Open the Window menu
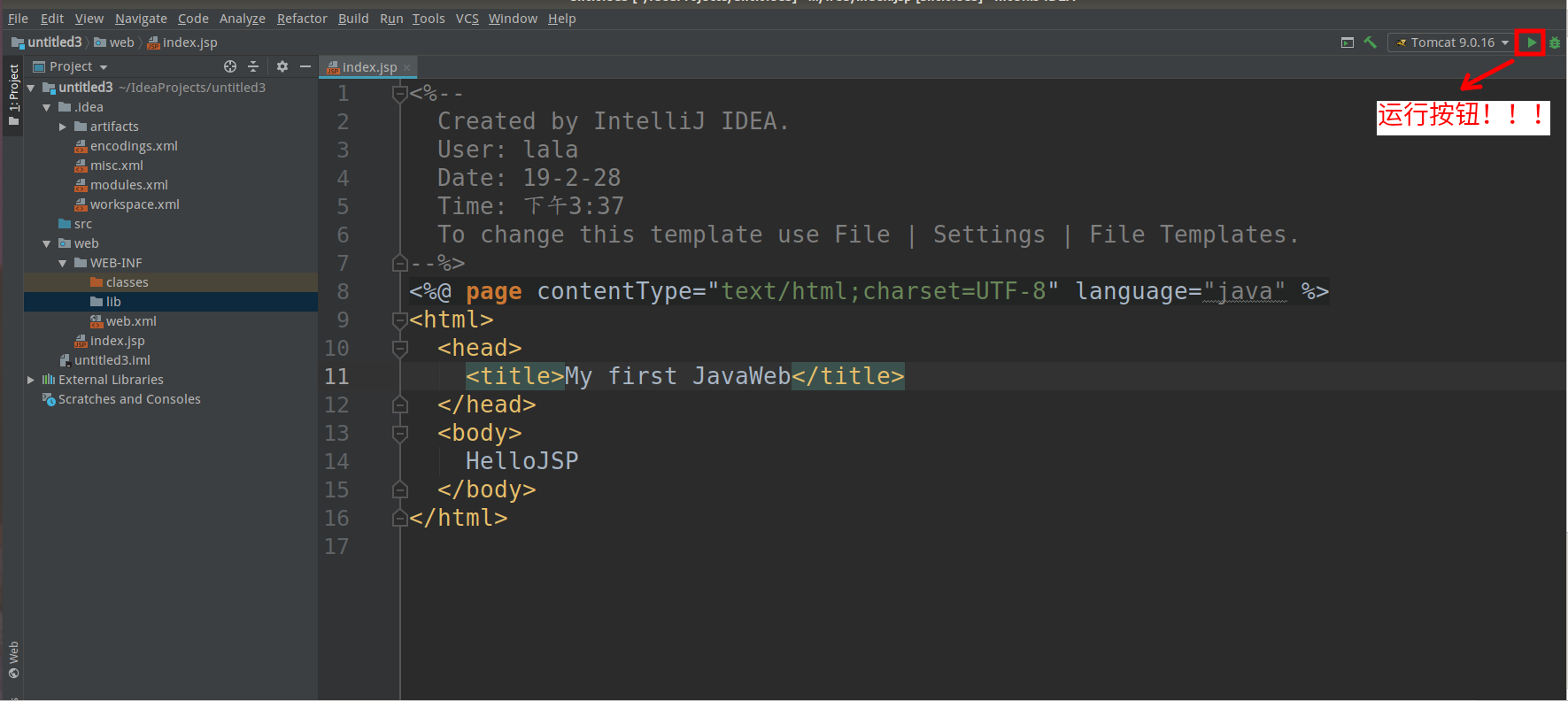Screen dimensions: 1568x701 [513, 19]
